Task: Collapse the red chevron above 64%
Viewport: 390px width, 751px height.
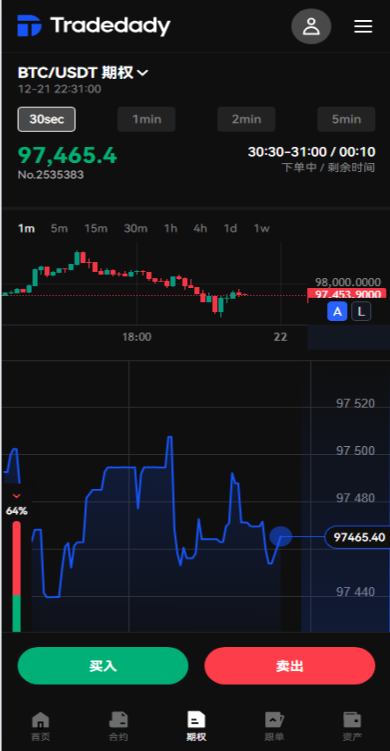Action: click(17, 496)
